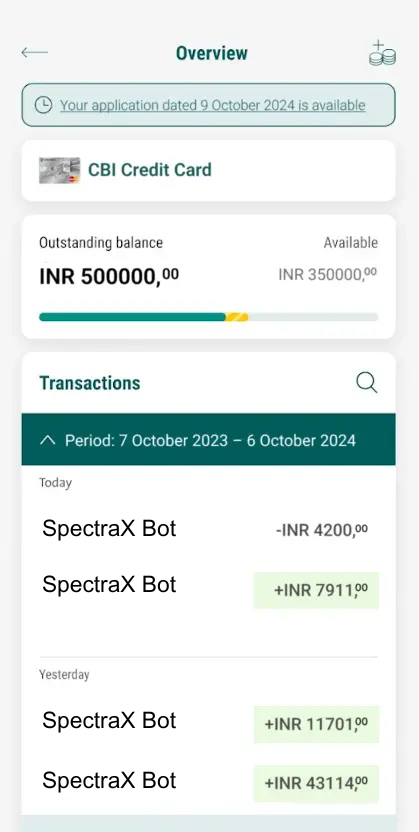This screenshot has height=832, width=419.
Task: Open the +INR 11701 transaction from yesterday
Action: point(208,724)
